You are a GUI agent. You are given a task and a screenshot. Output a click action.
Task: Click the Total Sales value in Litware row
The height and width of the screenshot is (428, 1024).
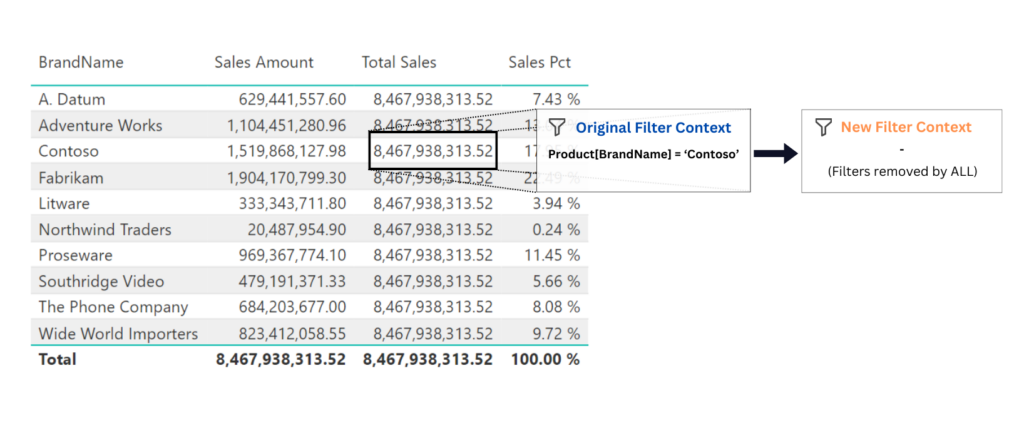(x=433, y=204)
